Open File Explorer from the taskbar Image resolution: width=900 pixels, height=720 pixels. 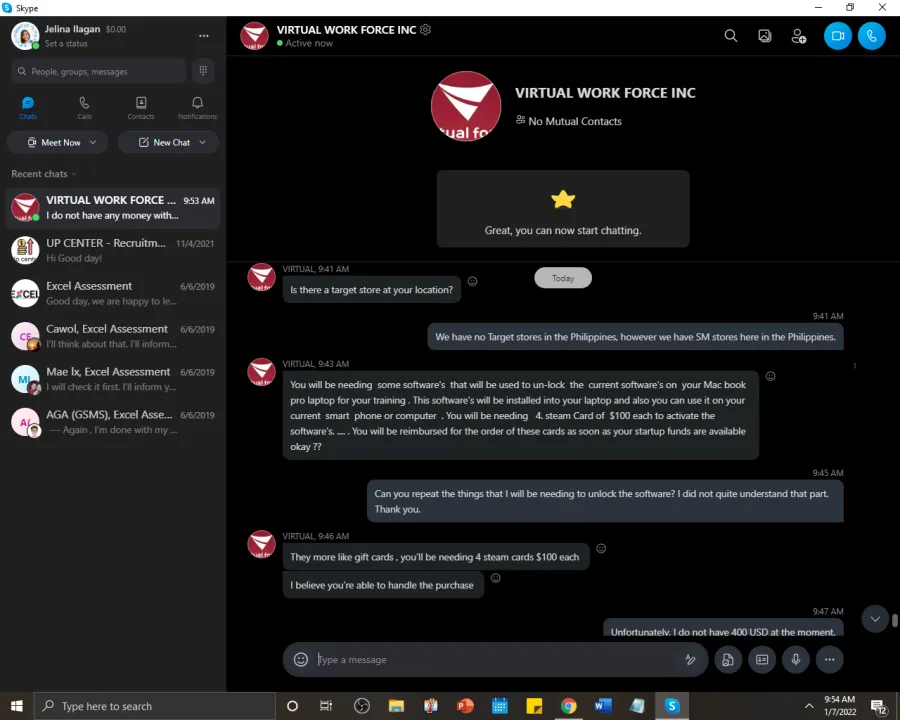point(396,706)
